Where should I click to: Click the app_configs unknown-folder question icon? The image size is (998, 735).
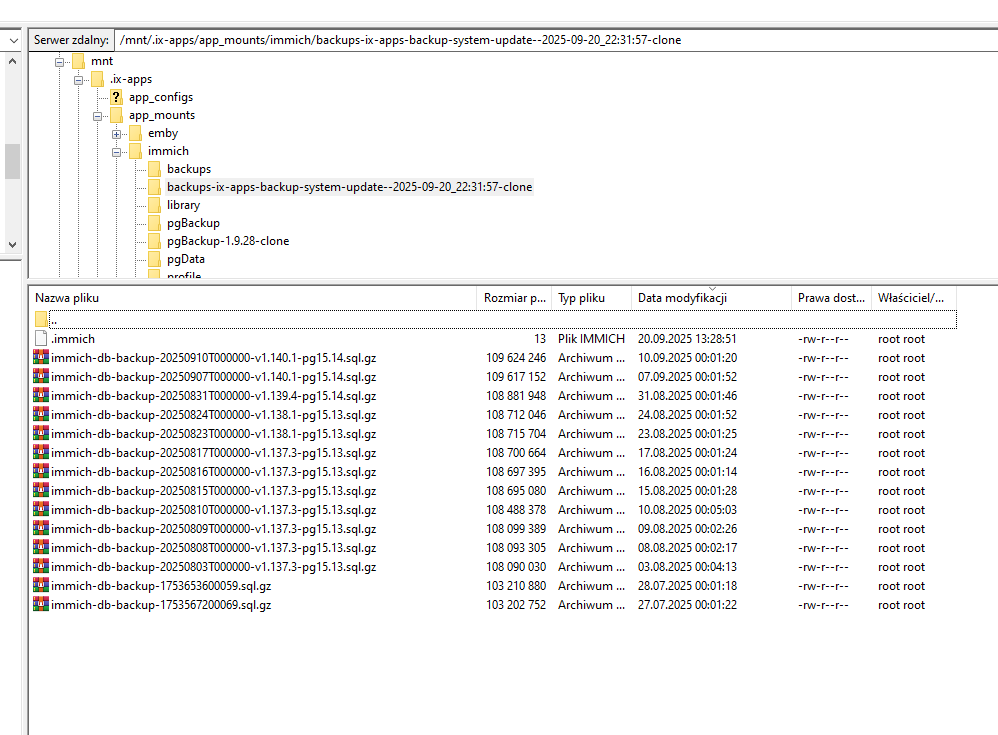point(116,97)
